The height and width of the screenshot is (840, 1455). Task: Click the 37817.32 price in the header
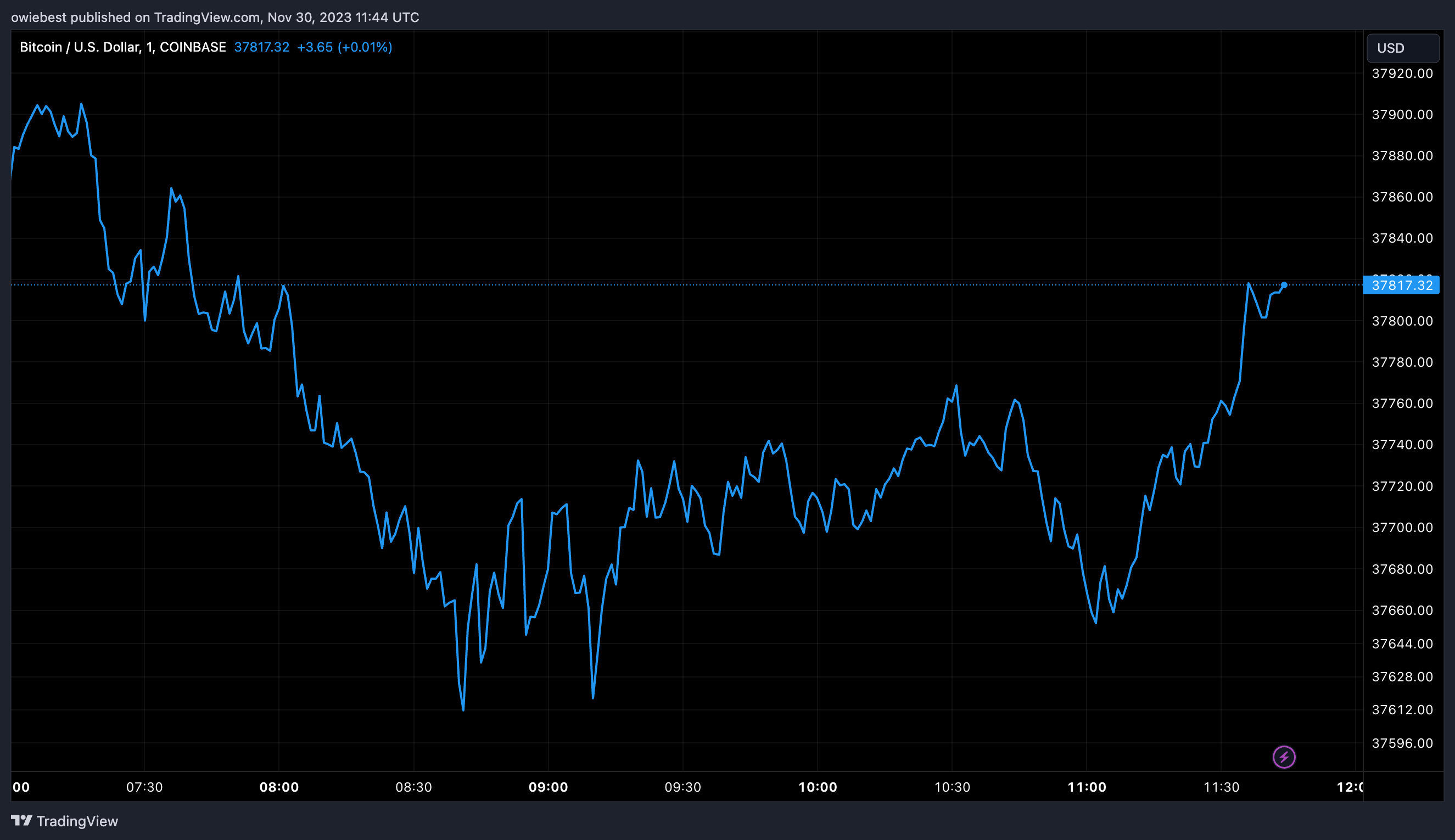click(262, 47)
